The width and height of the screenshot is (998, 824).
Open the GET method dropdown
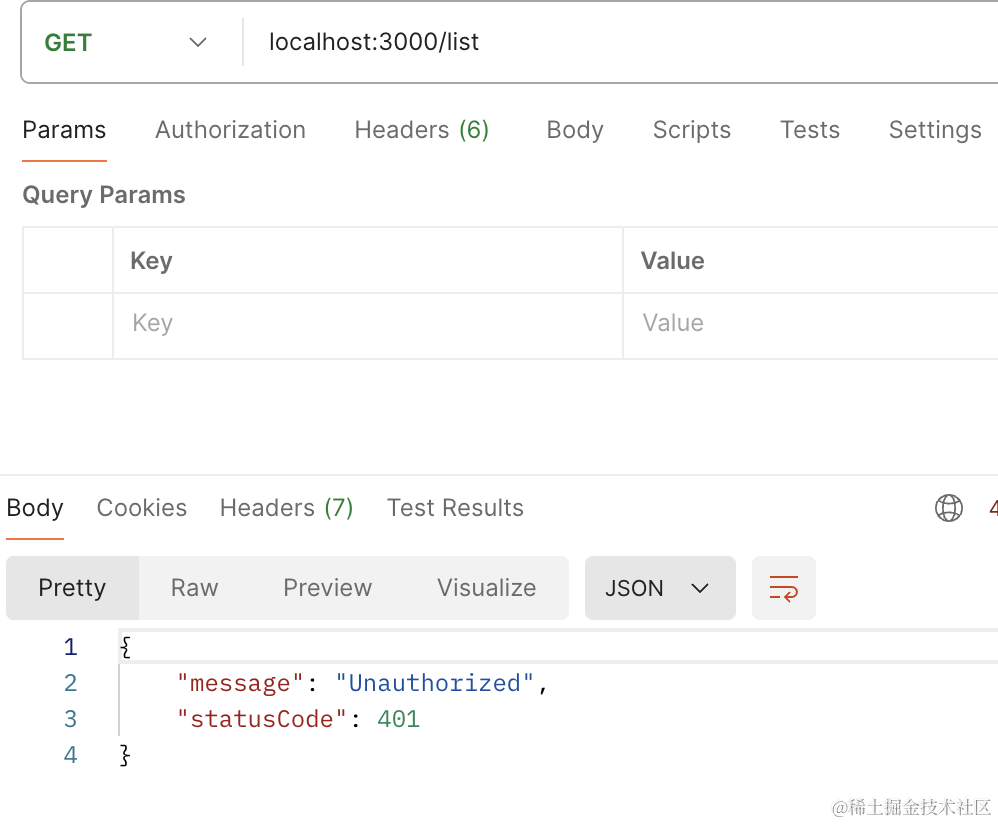tap(126, 42)
